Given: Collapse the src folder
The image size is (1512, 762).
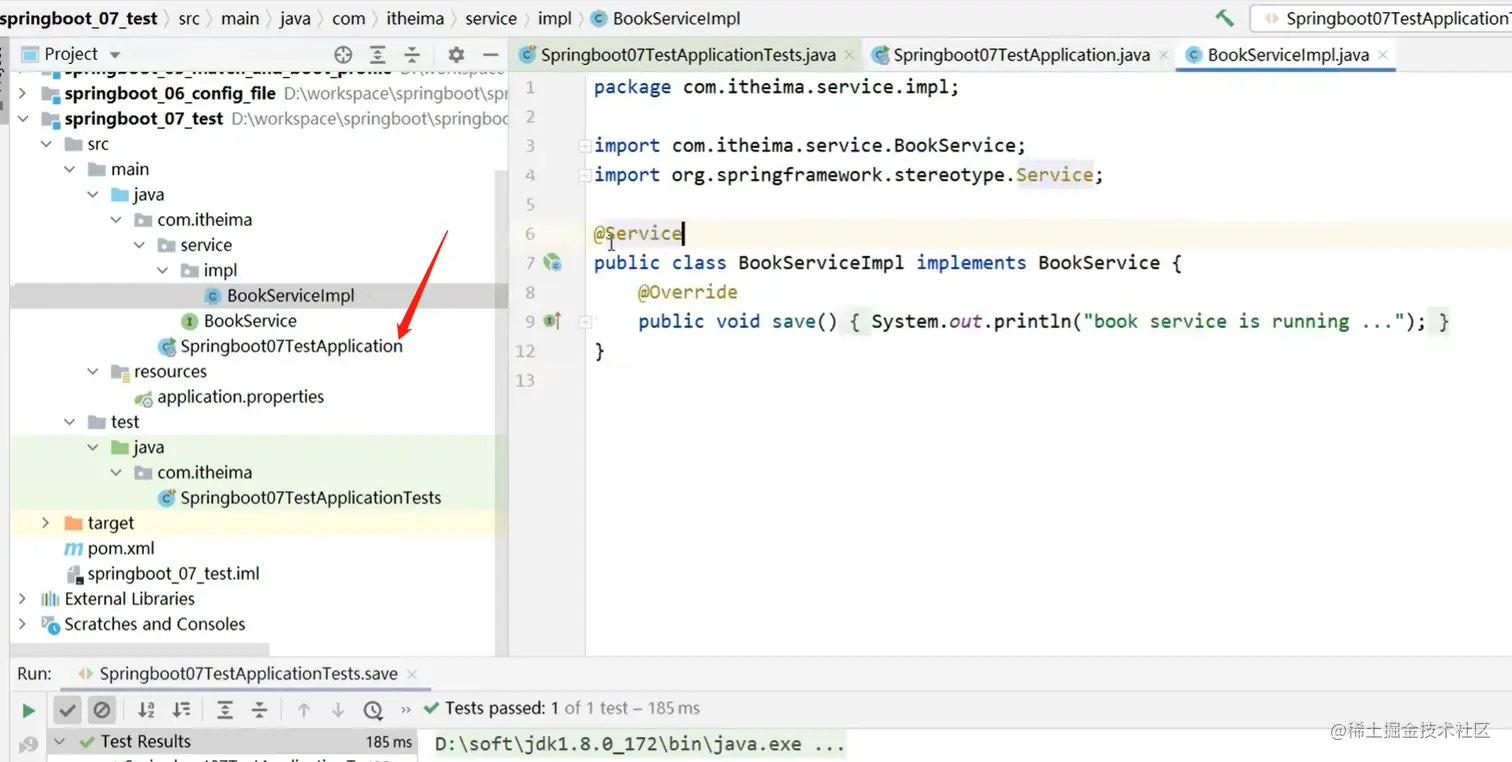Looking at the screenshot, I should 45,144.
